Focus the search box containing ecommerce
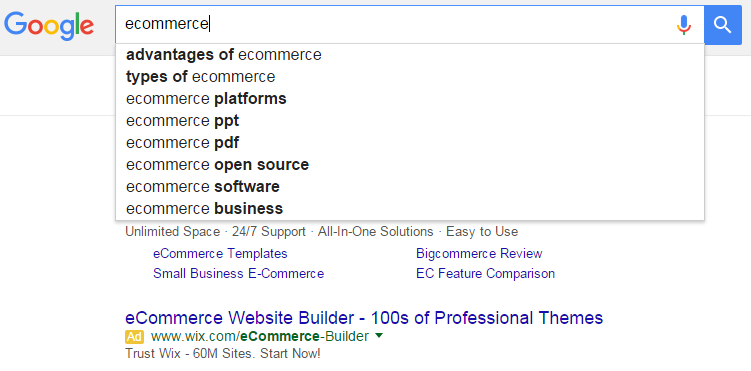 [x=393, y=24]
